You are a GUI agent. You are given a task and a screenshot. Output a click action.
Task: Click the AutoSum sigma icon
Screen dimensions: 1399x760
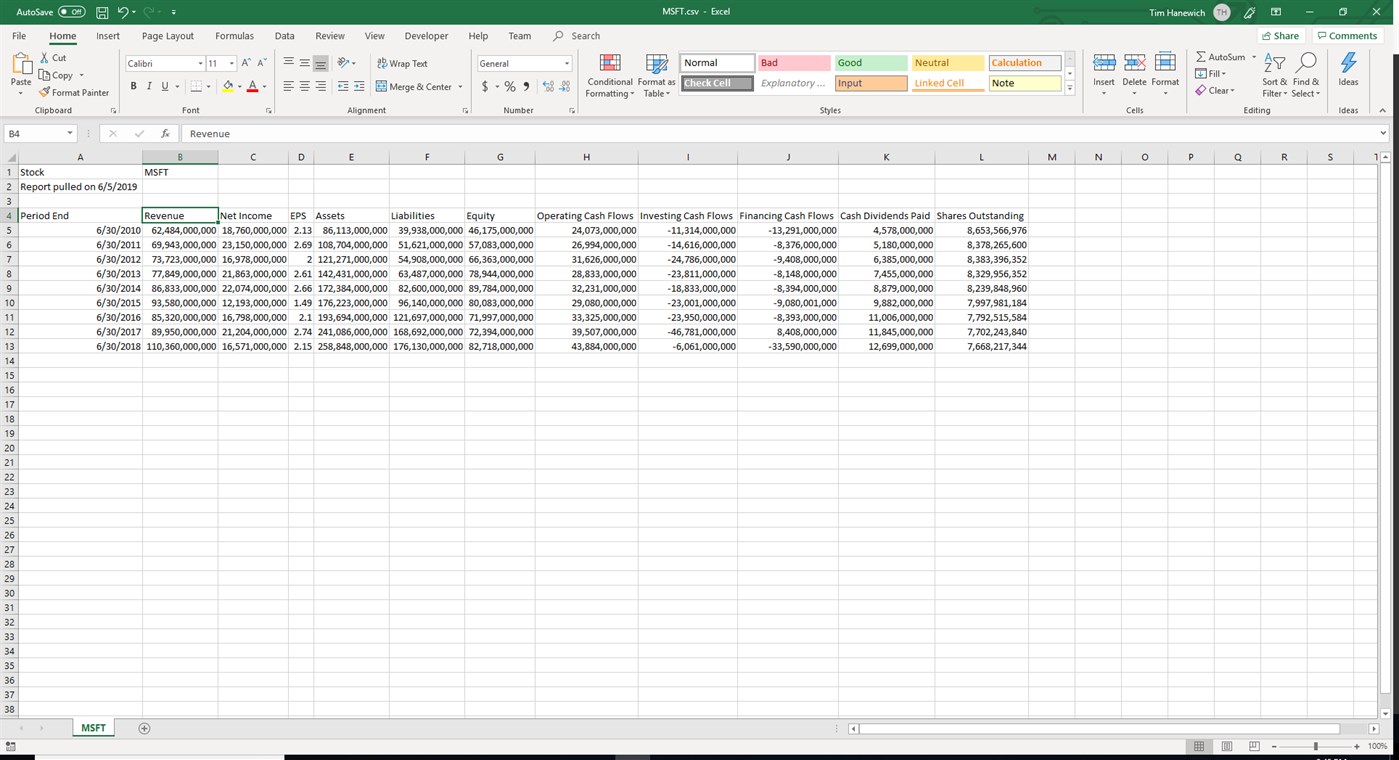click(1202, 58)
